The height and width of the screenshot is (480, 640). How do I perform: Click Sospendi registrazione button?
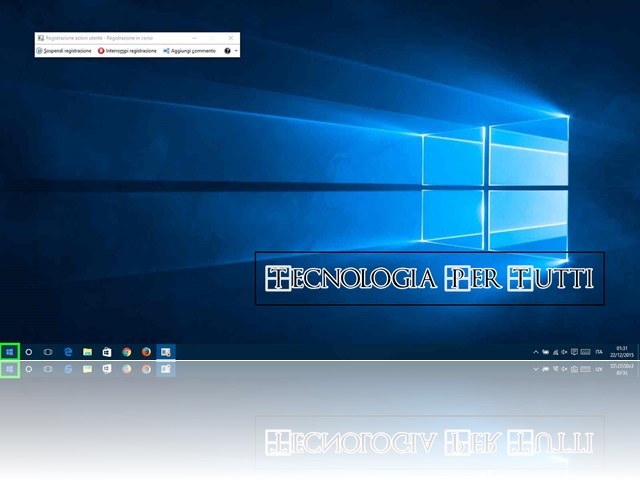click(66, 50)
